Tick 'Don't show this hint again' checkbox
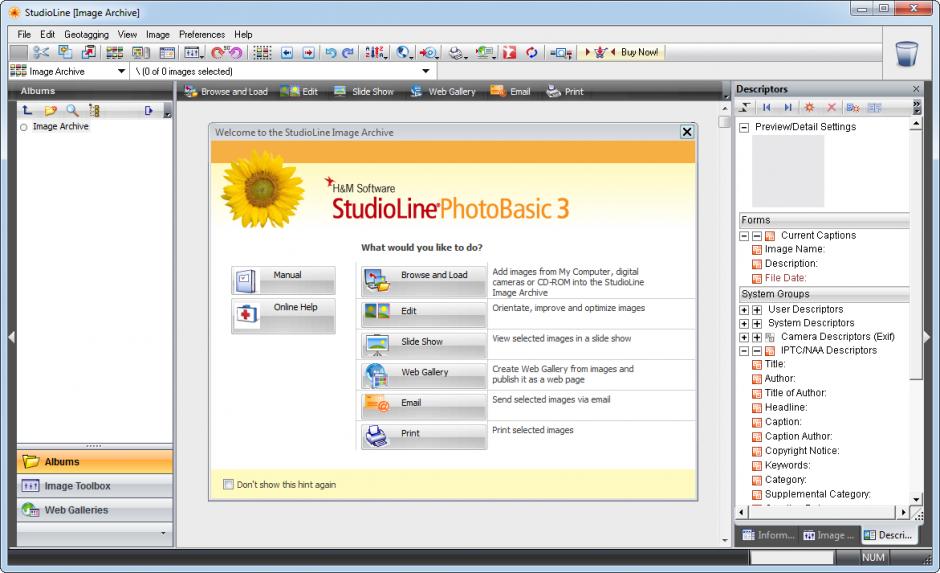 point(228,484)
